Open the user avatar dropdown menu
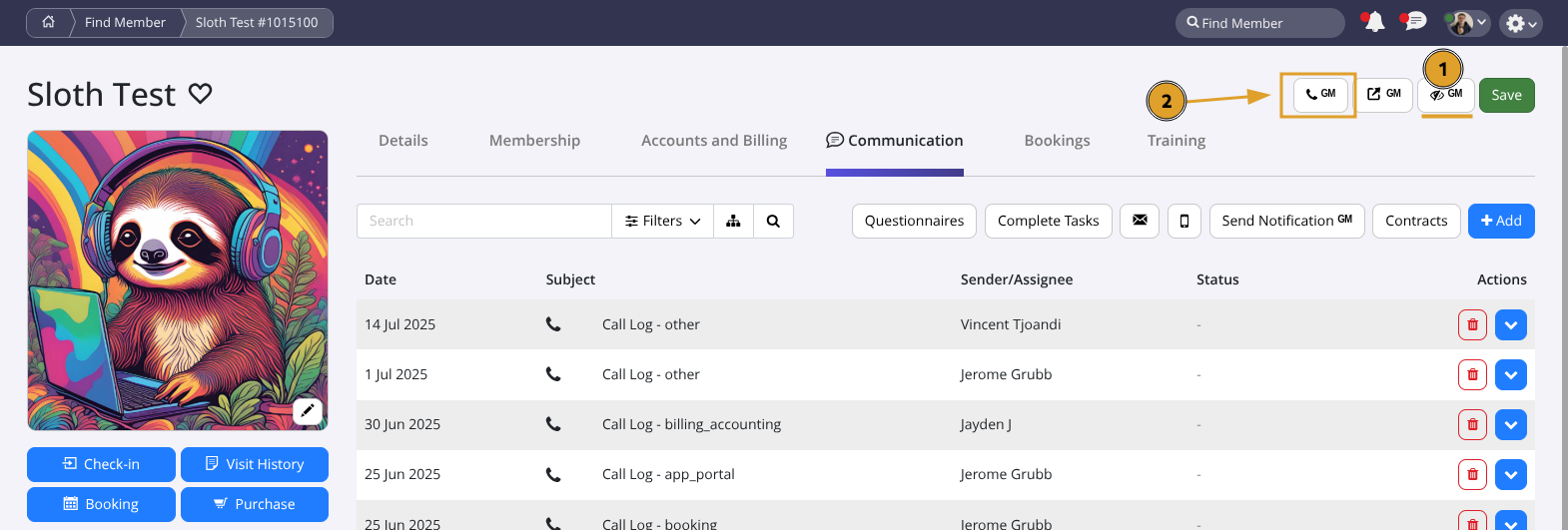The image size is (1568, 530). (1467, 23)
